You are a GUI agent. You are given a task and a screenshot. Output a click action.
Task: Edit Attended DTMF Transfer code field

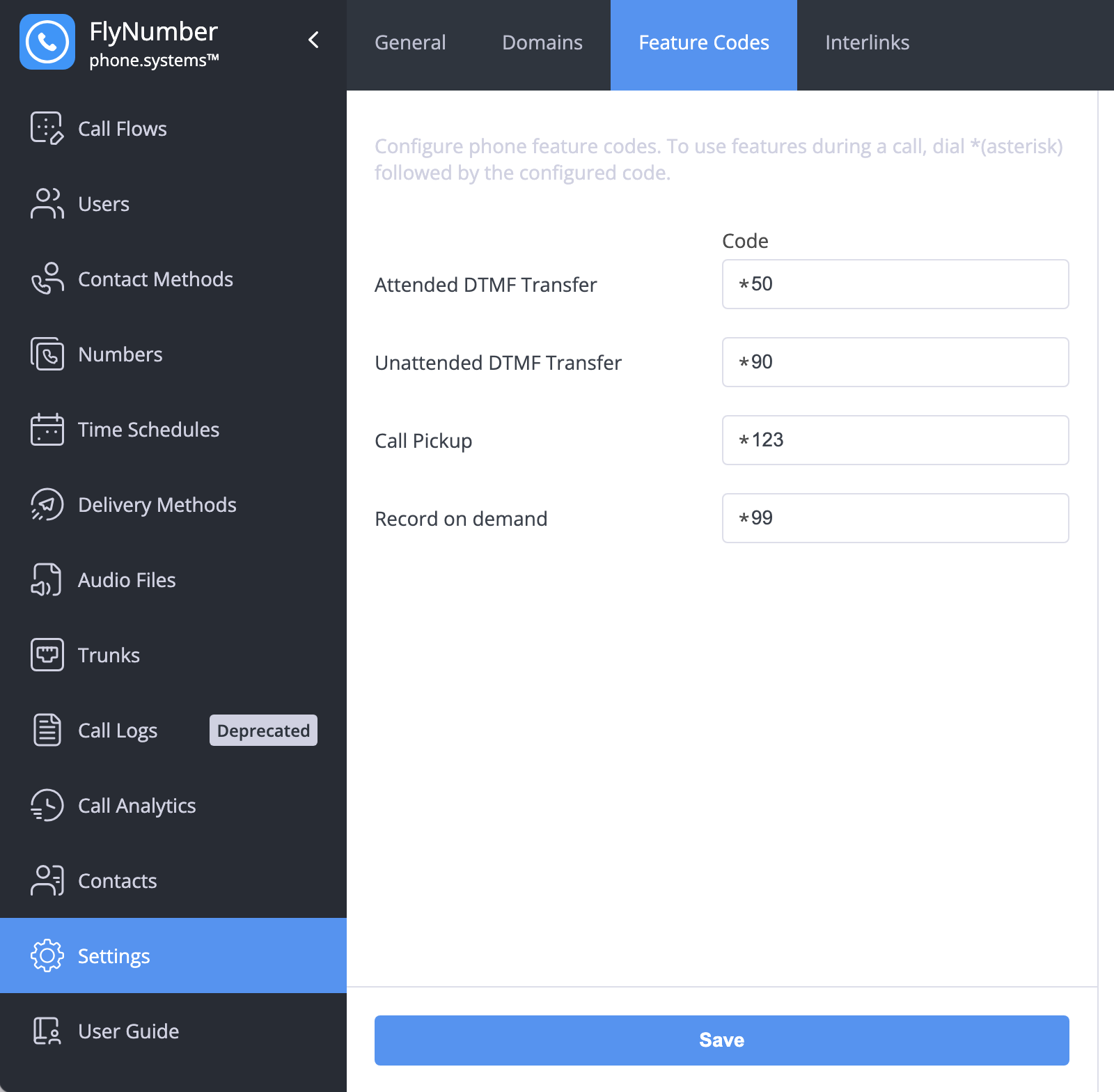[x=895, y=284]
